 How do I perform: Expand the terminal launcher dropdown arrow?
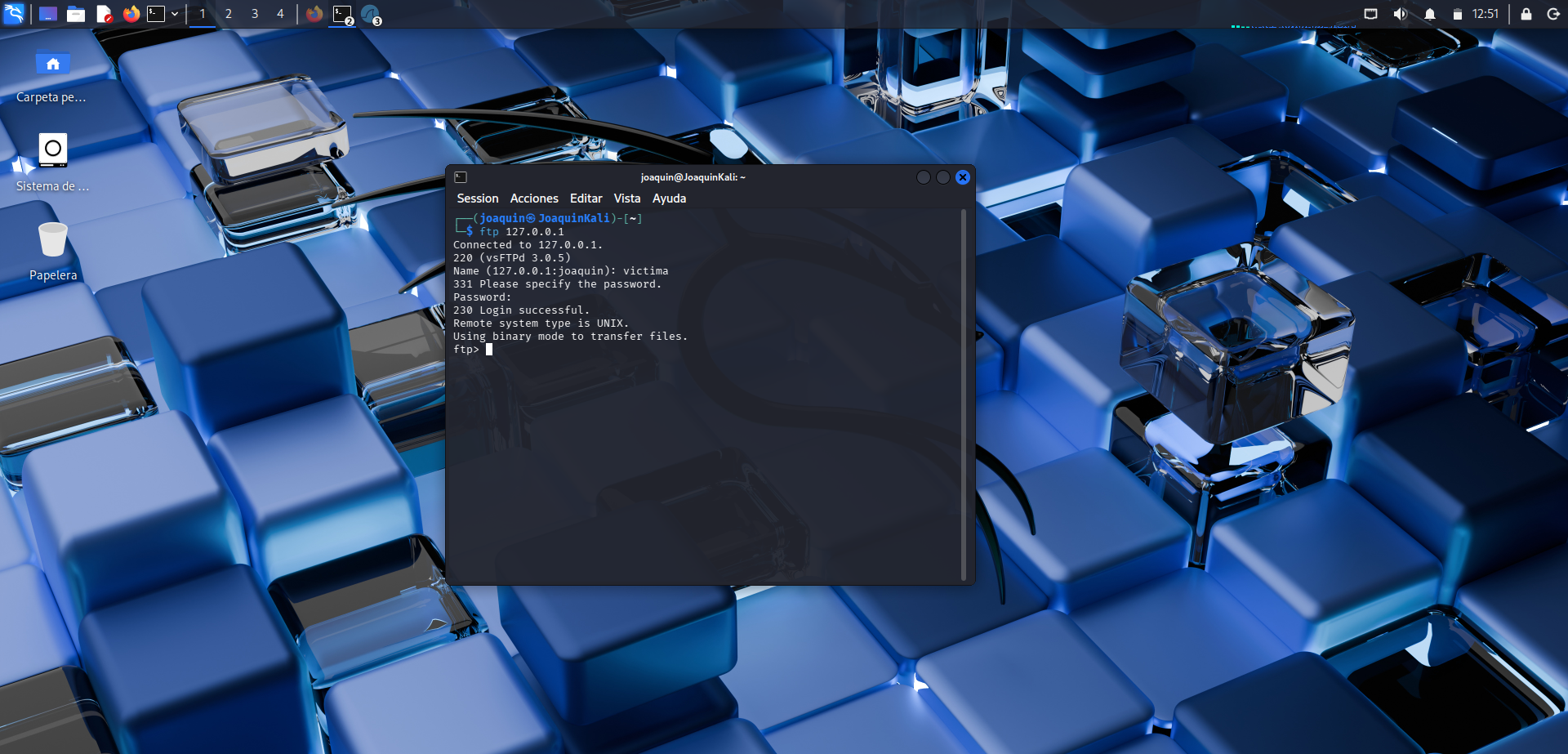coord(175,14)
